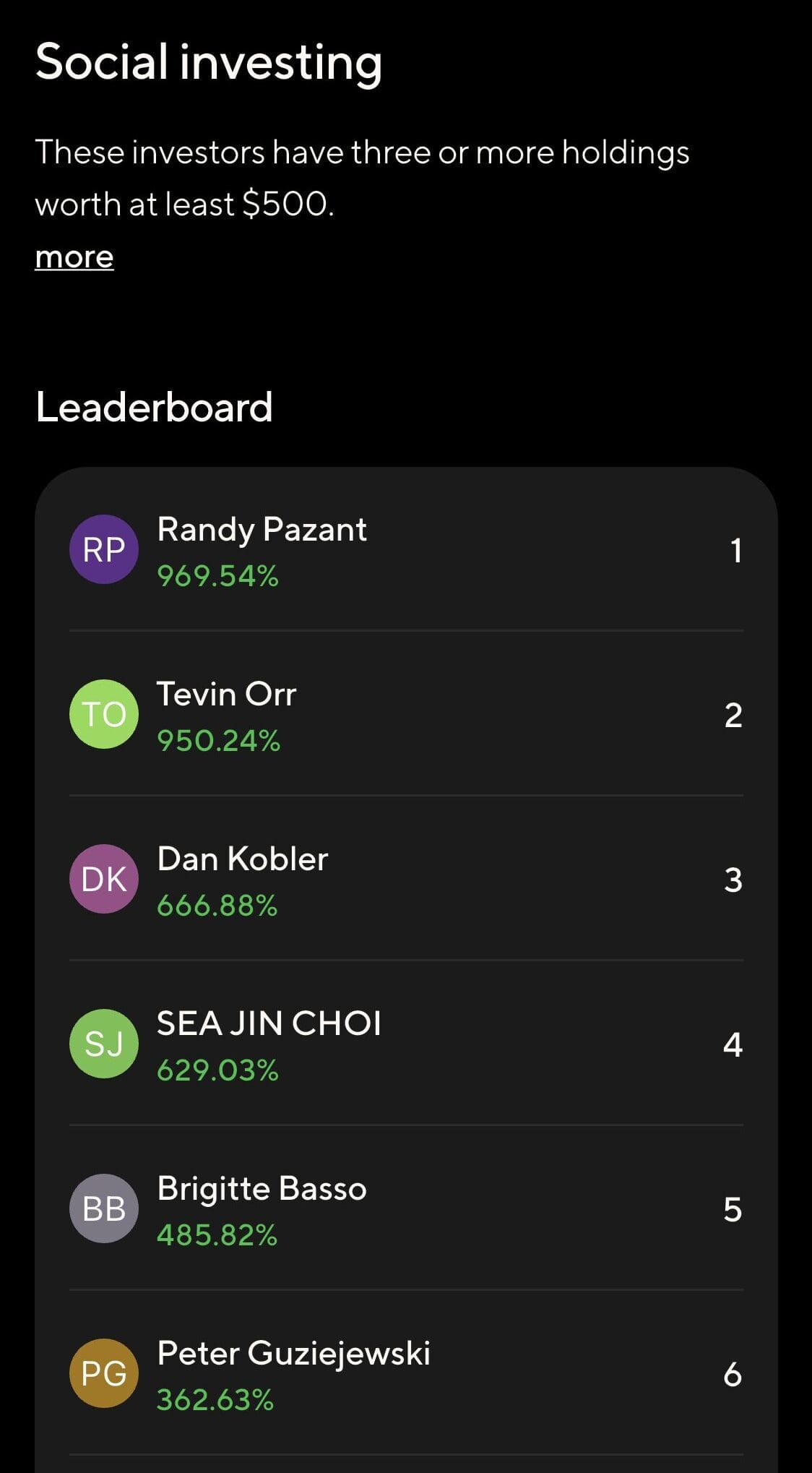Tap the gray BB avatar circle
The image size is (812, 1473).
[104, 1208]
